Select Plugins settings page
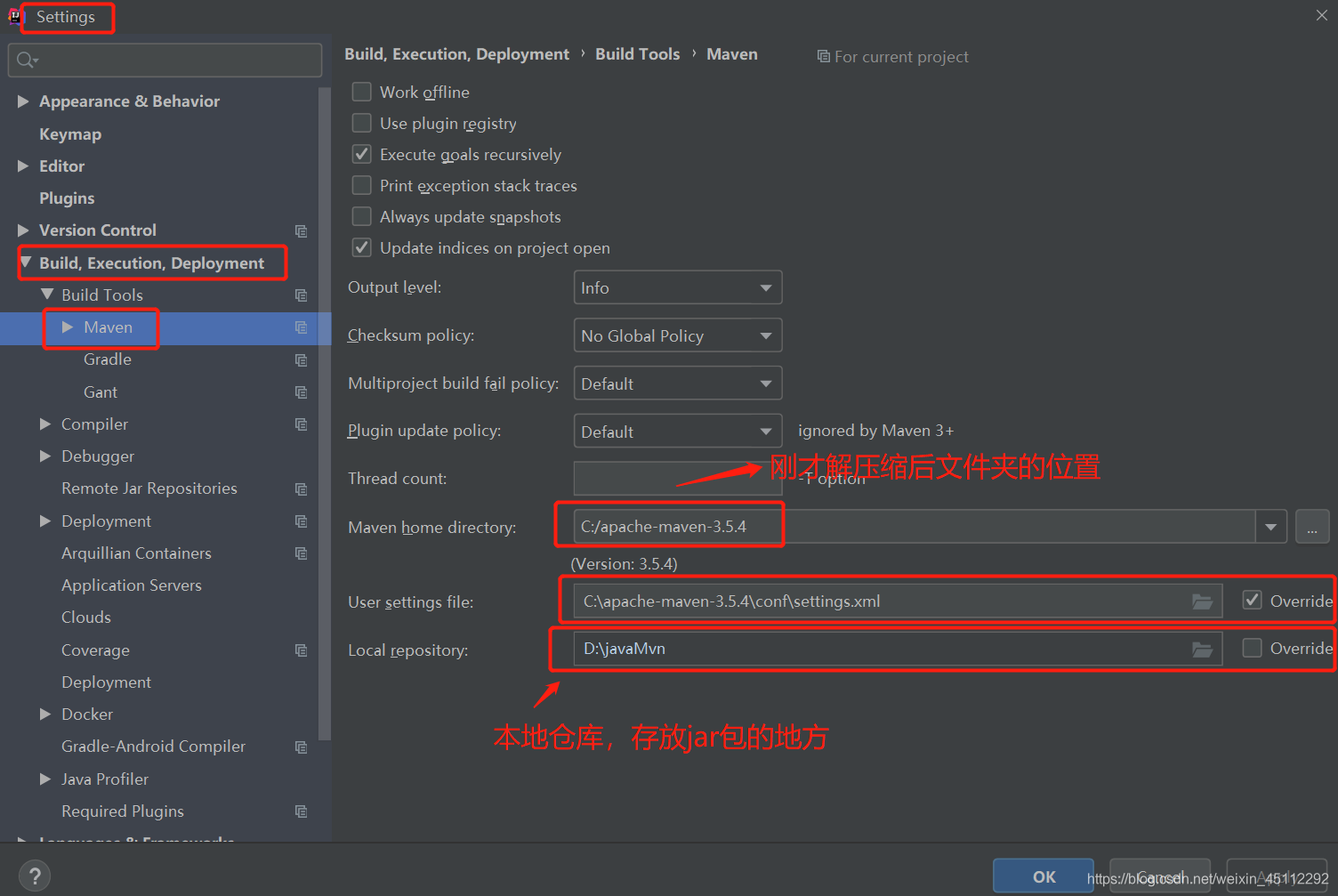This screenshot has height=896, width=1338. pos(67,198)
